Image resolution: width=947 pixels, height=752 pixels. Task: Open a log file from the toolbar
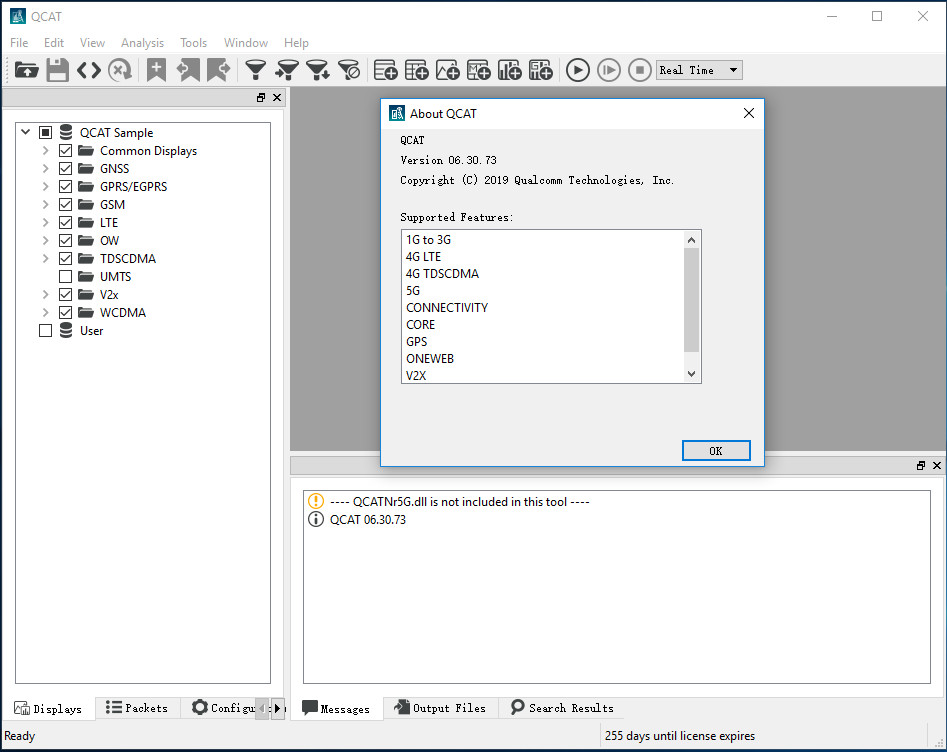click(26, 70)
